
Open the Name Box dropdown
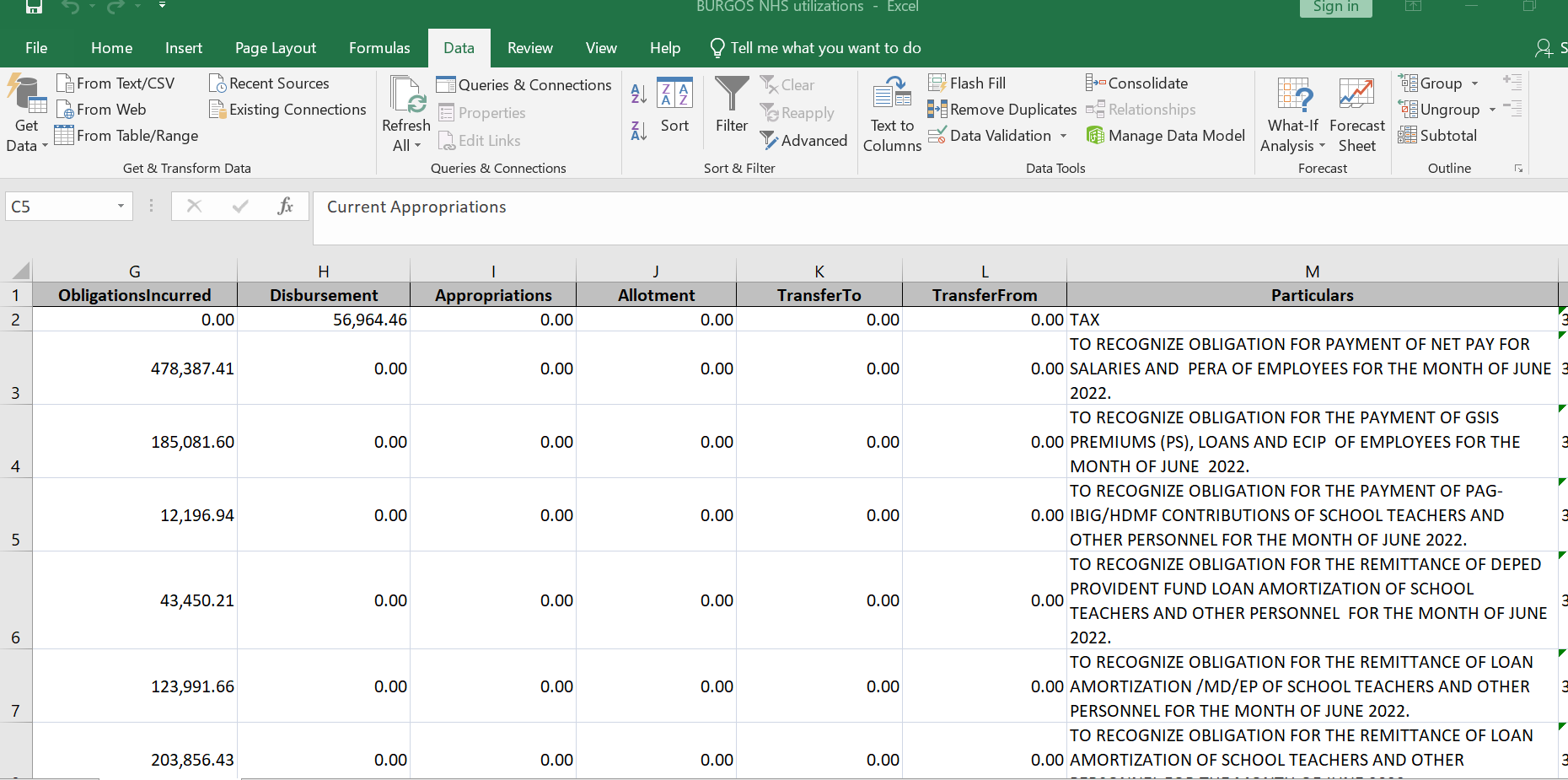(x=121, y=206)
